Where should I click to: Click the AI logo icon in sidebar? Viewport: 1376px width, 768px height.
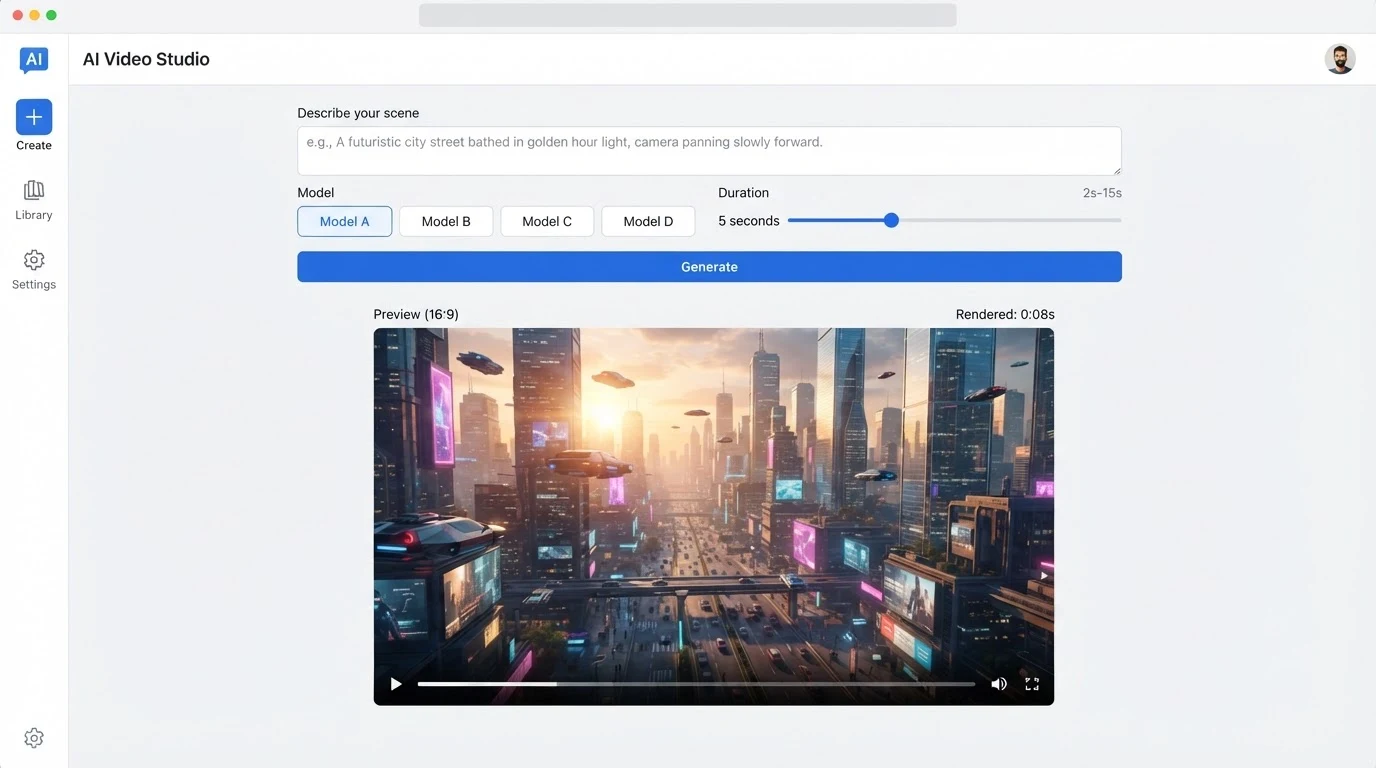(34, 60)
